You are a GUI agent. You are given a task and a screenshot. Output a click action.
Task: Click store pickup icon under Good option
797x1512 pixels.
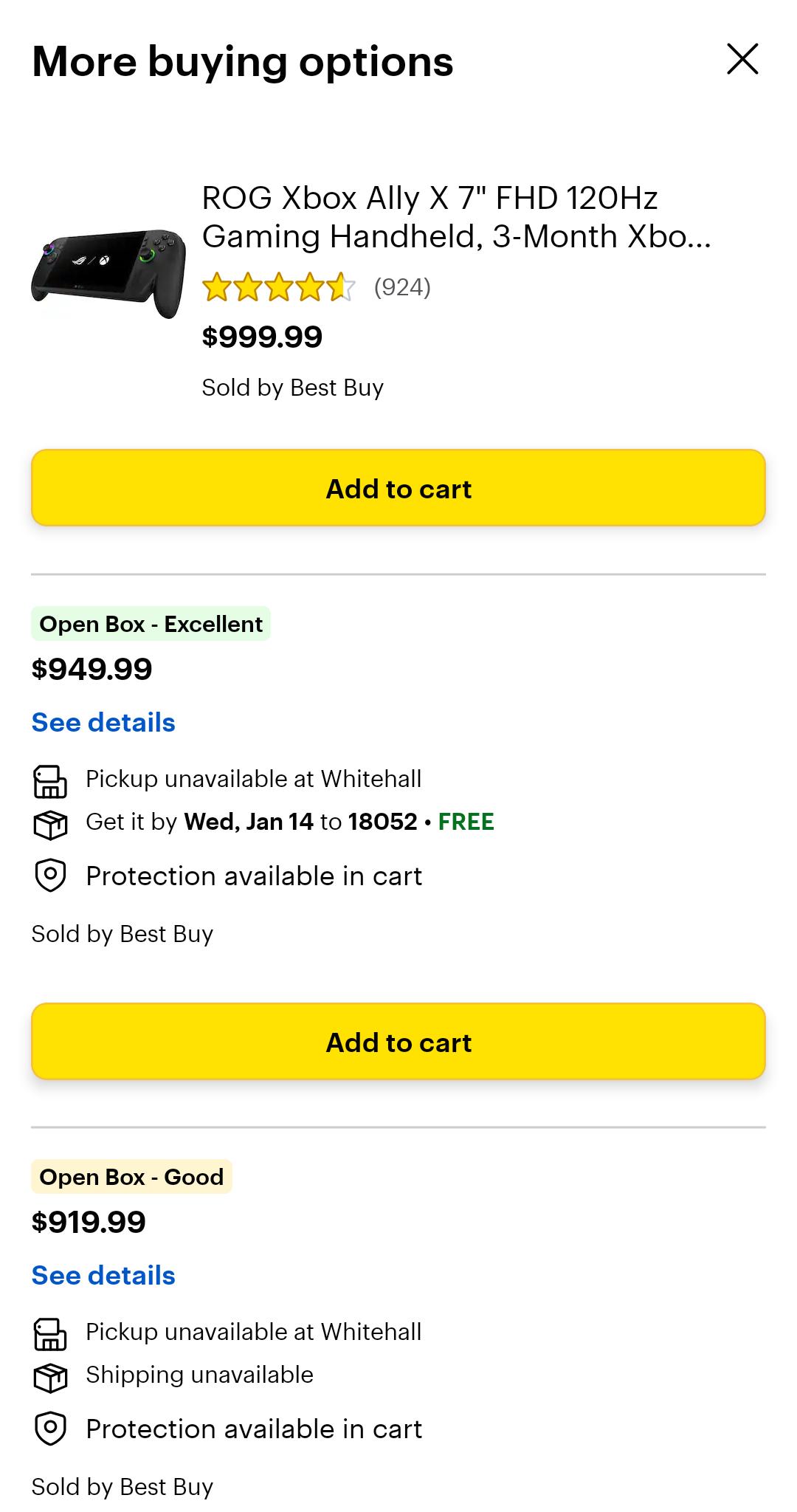coord(50,1334)
